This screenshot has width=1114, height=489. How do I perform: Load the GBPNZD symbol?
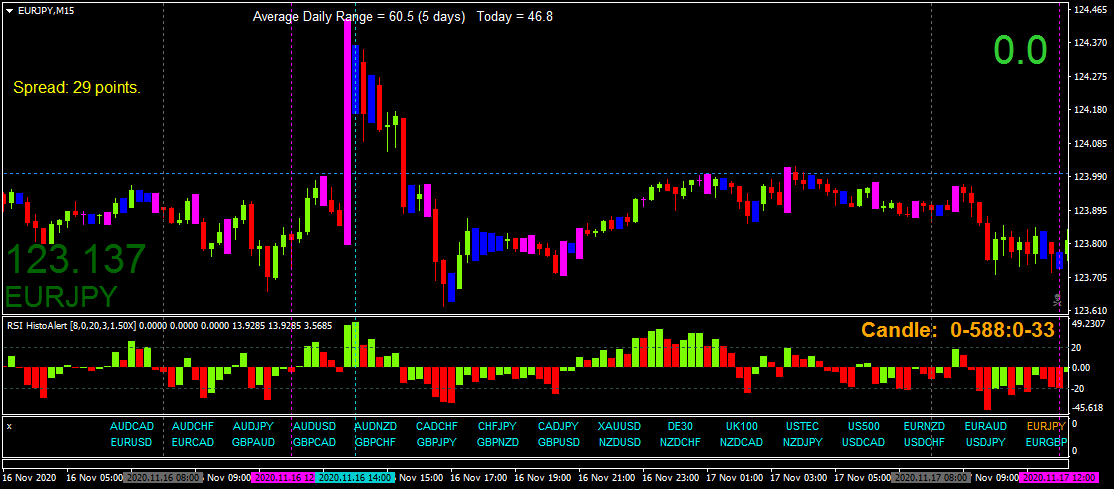[498, 442]
